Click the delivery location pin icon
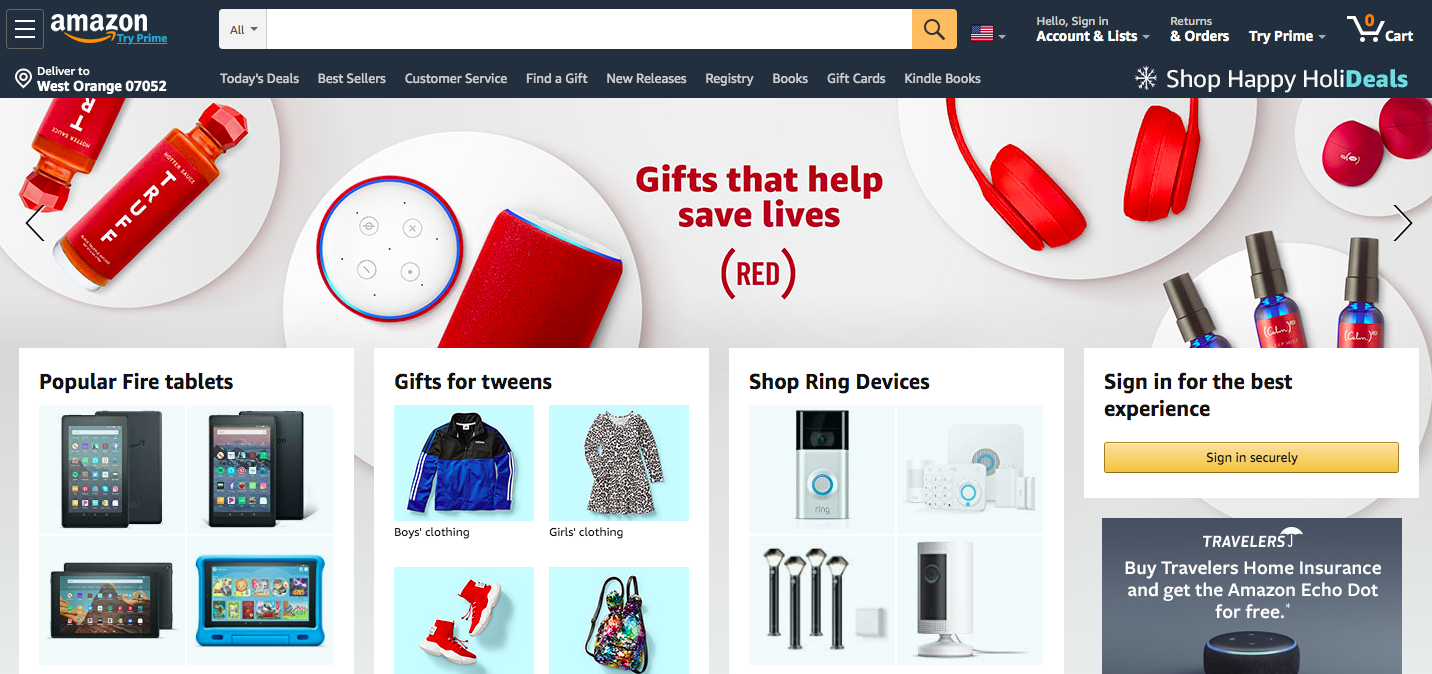The width and height of the screenshot is (1432, 674). 23,79
